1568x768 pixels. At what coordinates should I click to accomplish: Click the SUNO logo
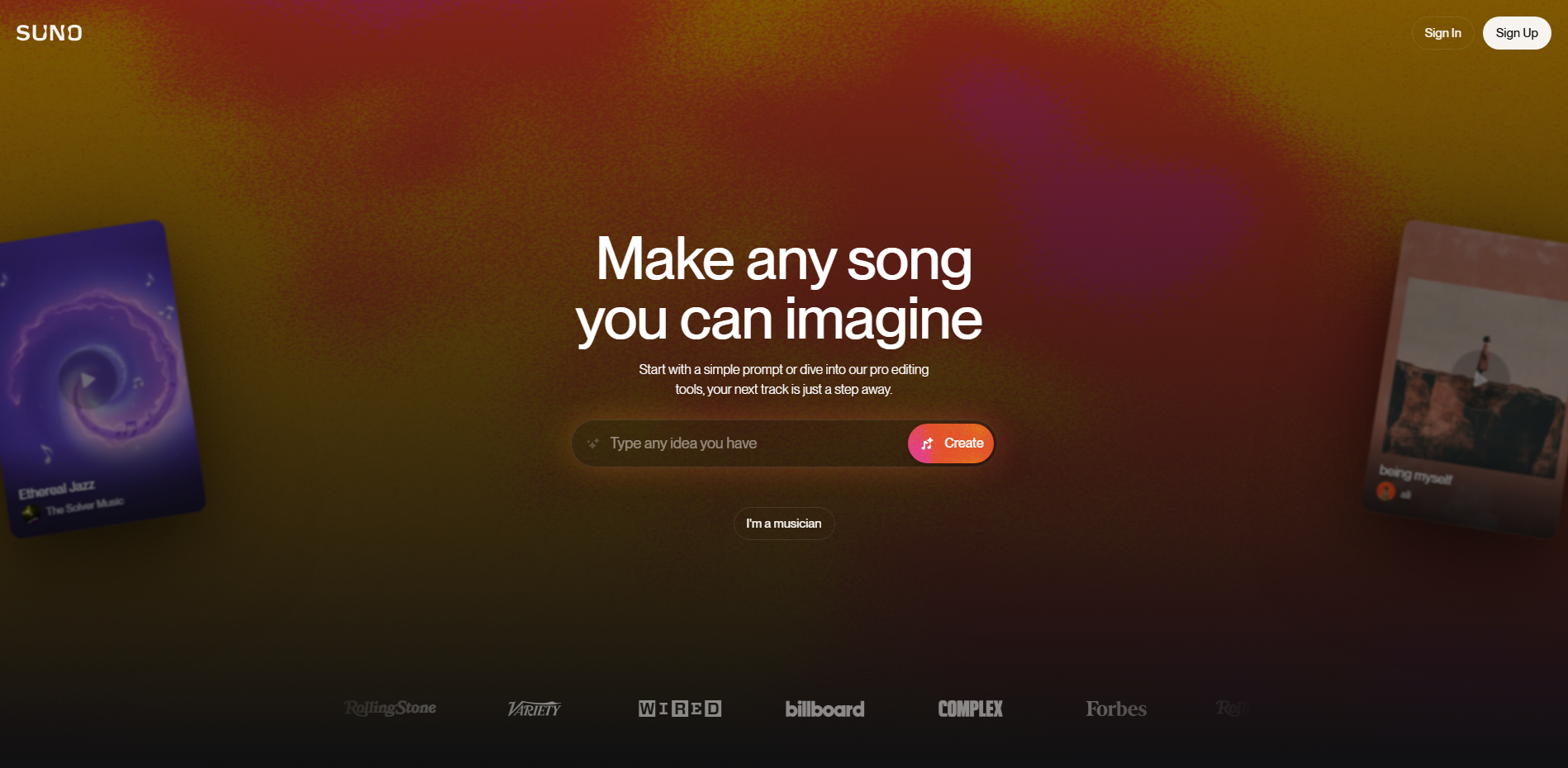tap(49, 33)
